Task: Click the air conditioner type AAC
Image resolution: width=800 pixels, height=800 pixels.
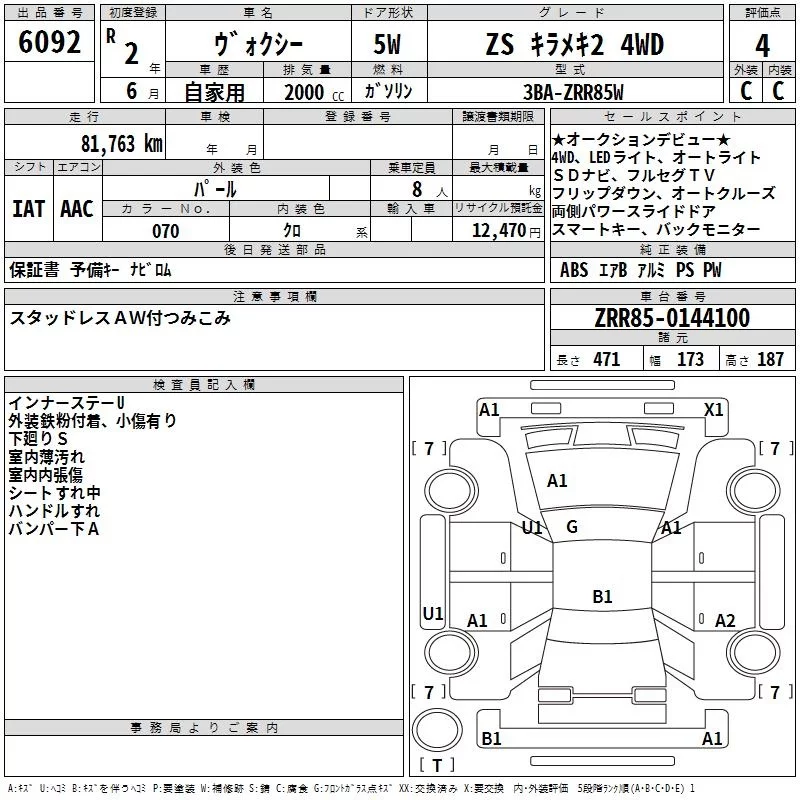Action: pyautogui.click(x=77, y=209)
